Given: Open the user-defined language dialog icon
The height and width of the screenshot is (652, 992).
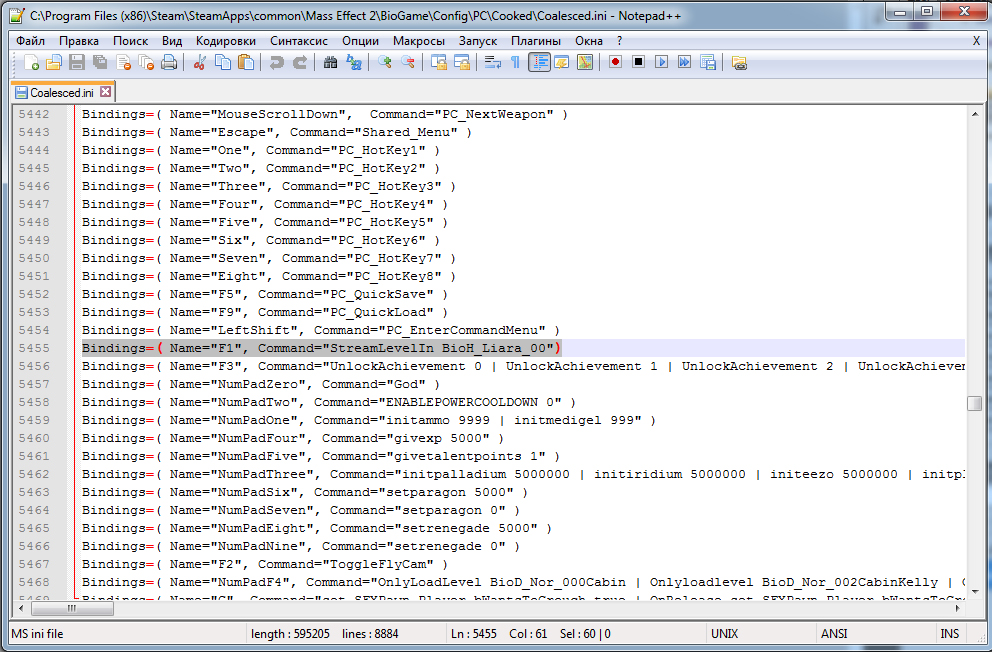Looking at the screenshot, I should click(562, 63).
